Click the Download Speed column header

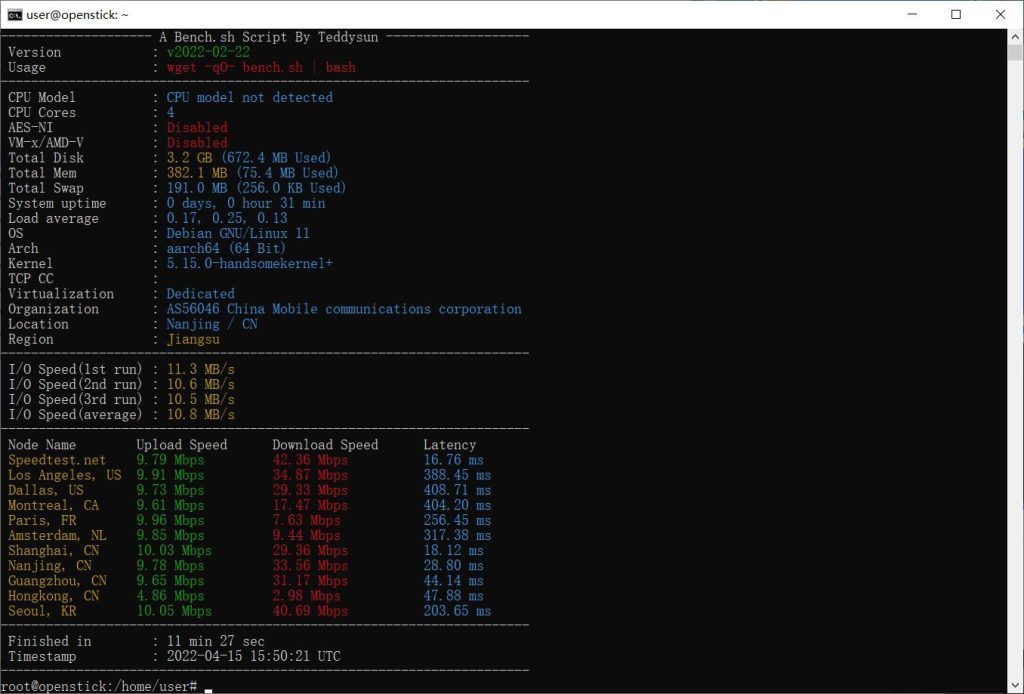325,445
